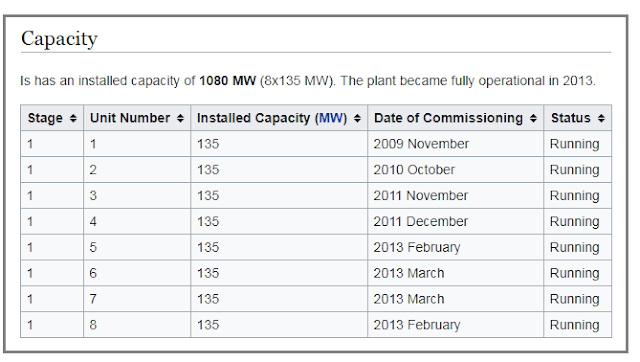Click the 2010 October cell
The image size is (640, 362).
point(456,169)
